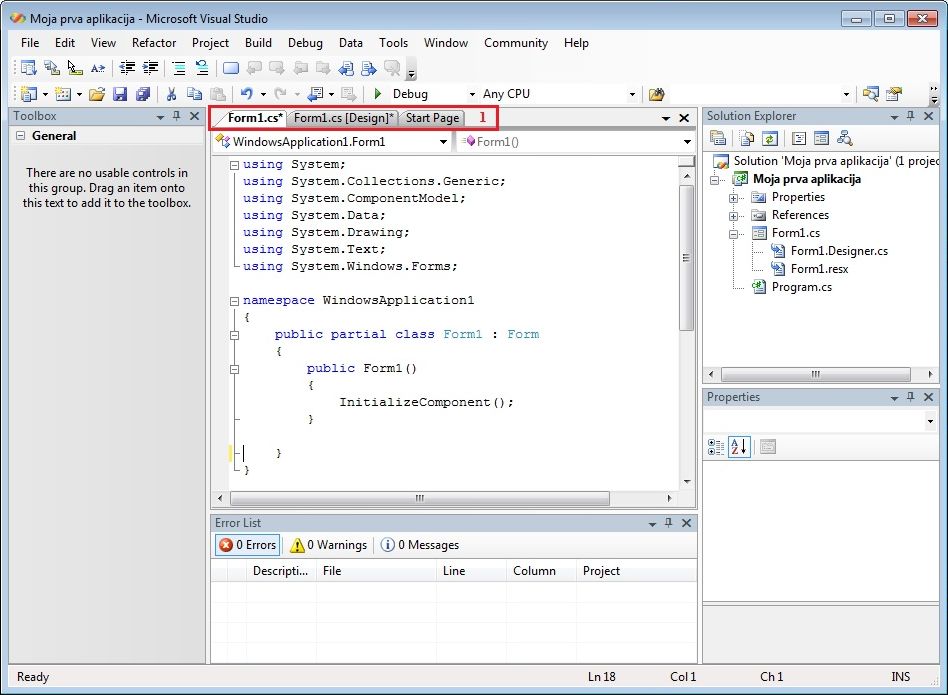The width and height of the screenshot is (948, 695).
Task: Go to next bookmark in document
Action: pos(369,68)
